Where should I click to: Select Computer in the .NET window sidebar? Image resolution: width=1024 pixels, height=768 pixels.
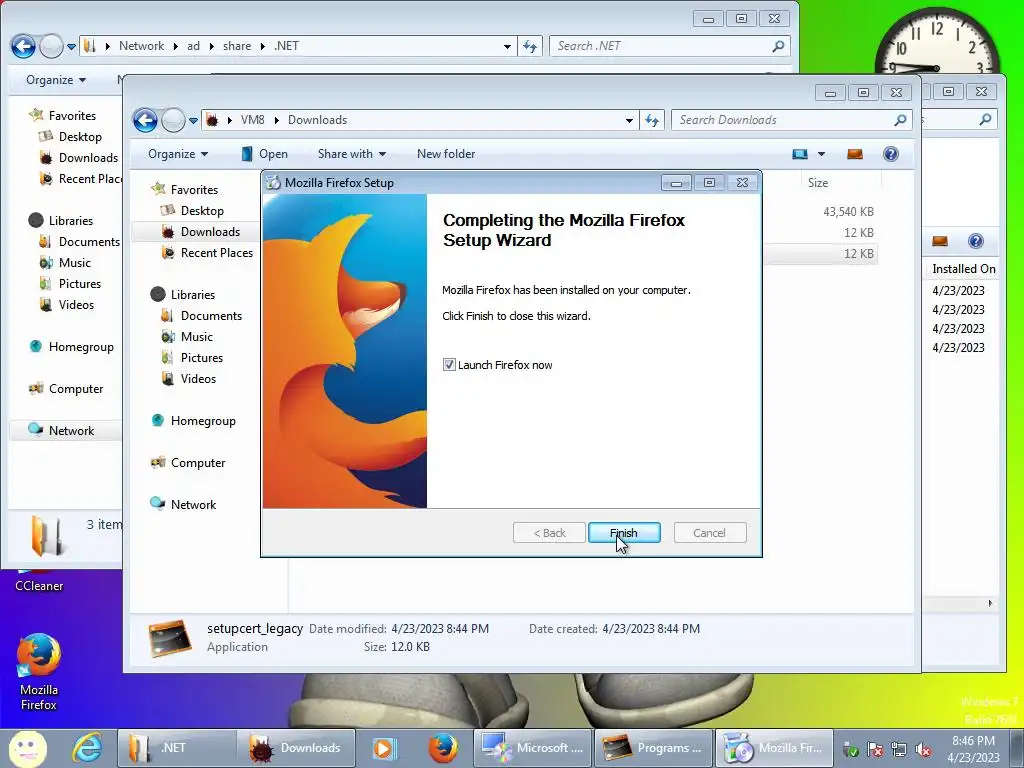tap(76, 389)
